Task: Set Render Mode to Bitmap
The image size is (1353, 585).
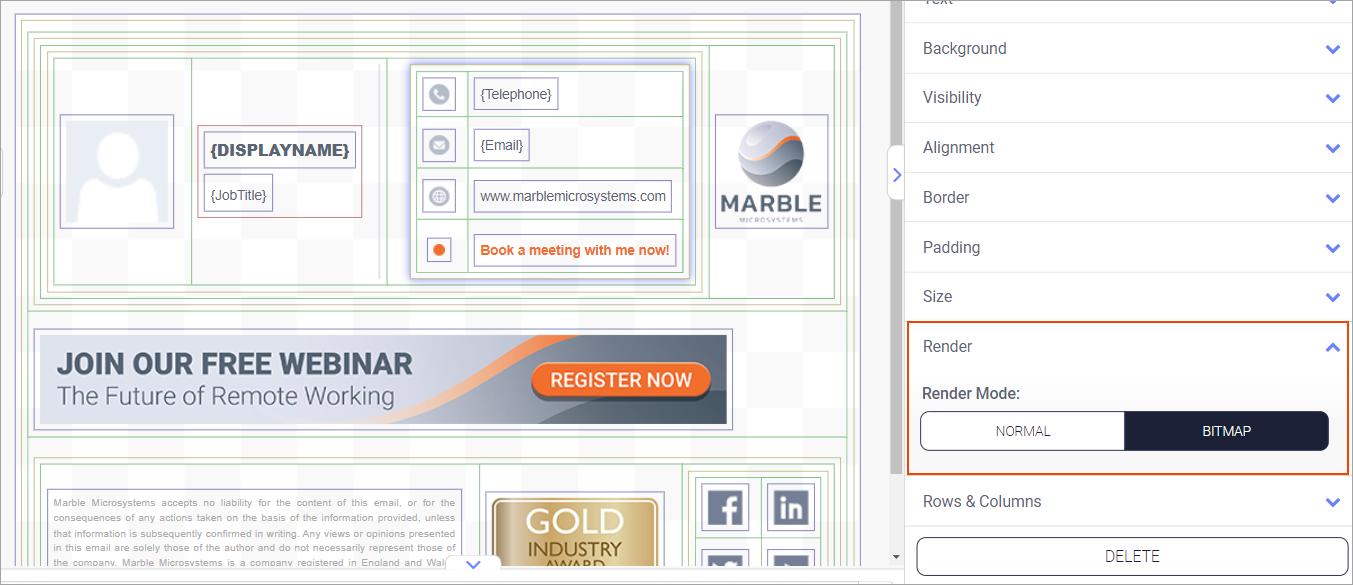Action: pos(1226,431)
